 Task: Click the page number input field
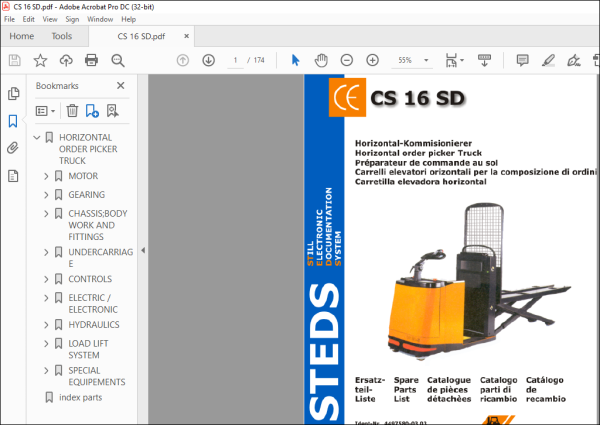coord(235,60)
